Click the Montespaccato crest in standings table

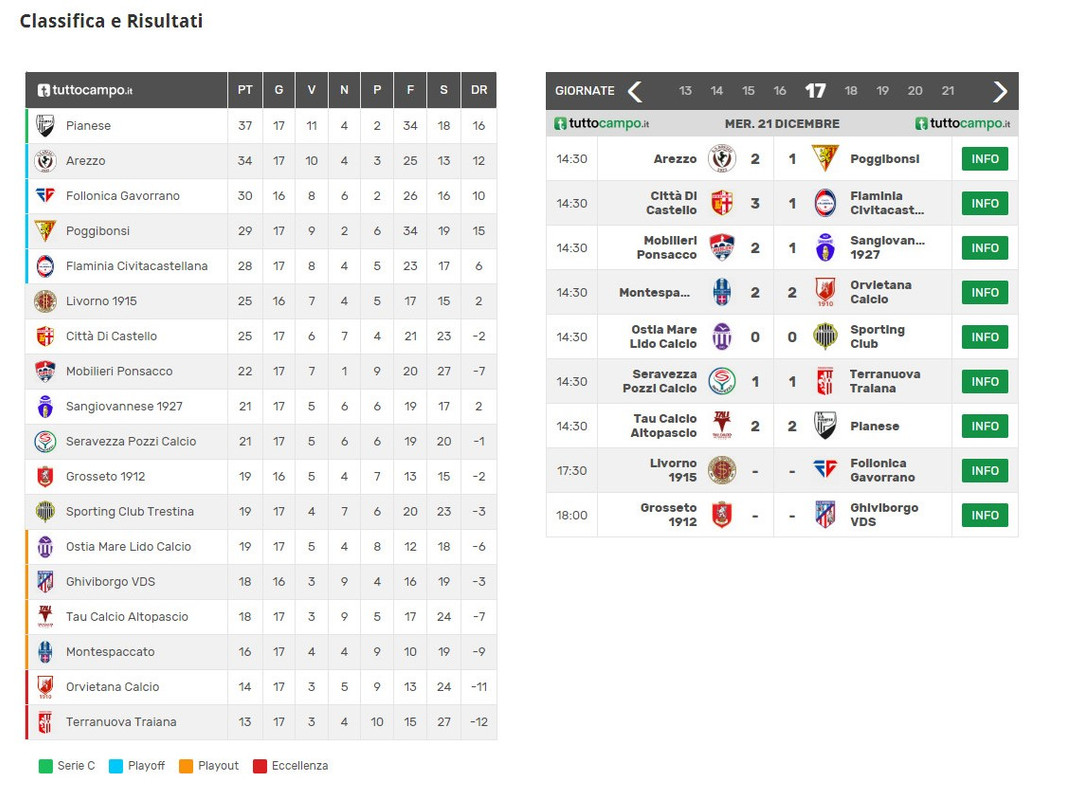click(x=46, y=652)
